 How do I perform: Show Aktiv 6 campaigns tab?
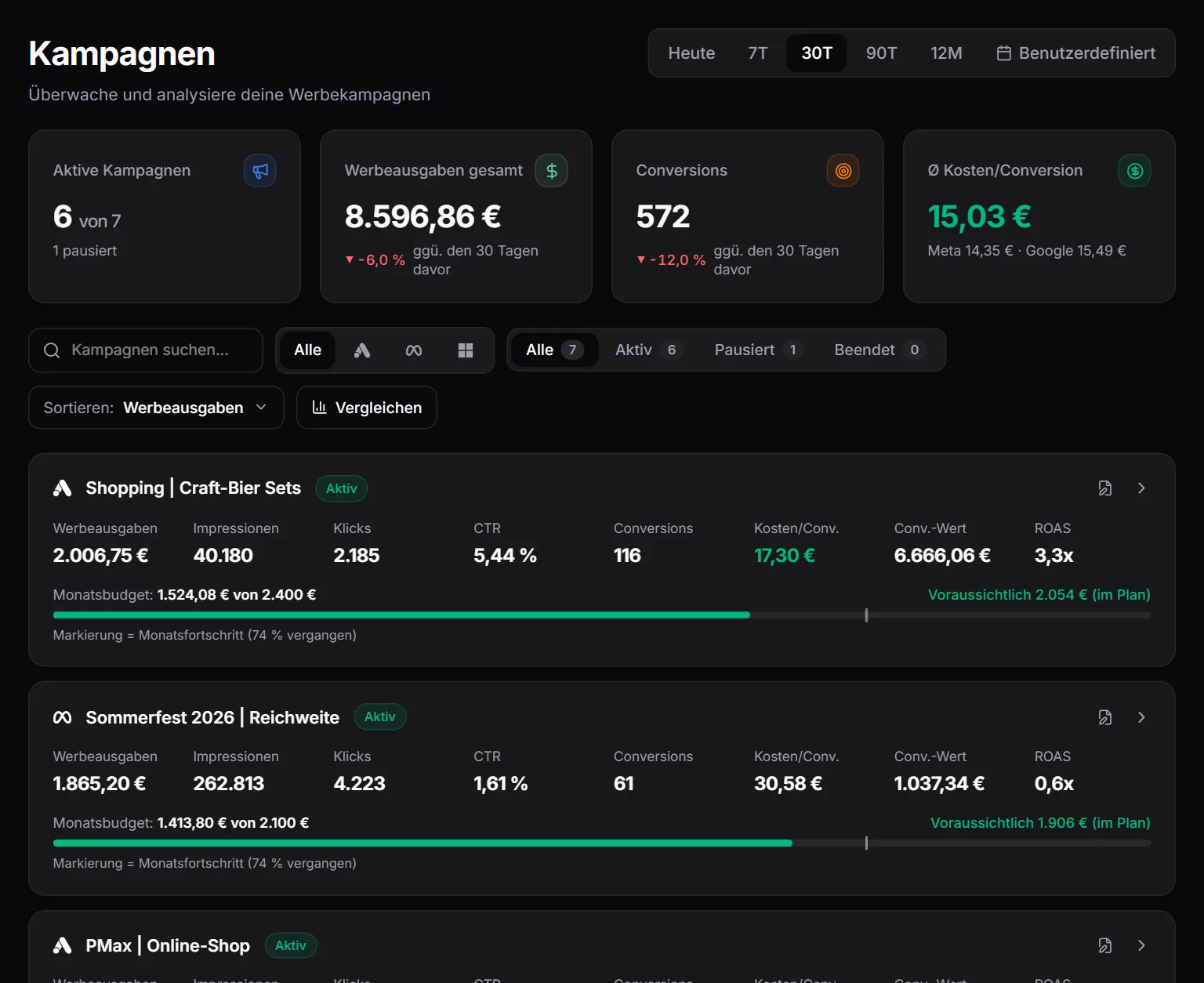pos(649,350)
